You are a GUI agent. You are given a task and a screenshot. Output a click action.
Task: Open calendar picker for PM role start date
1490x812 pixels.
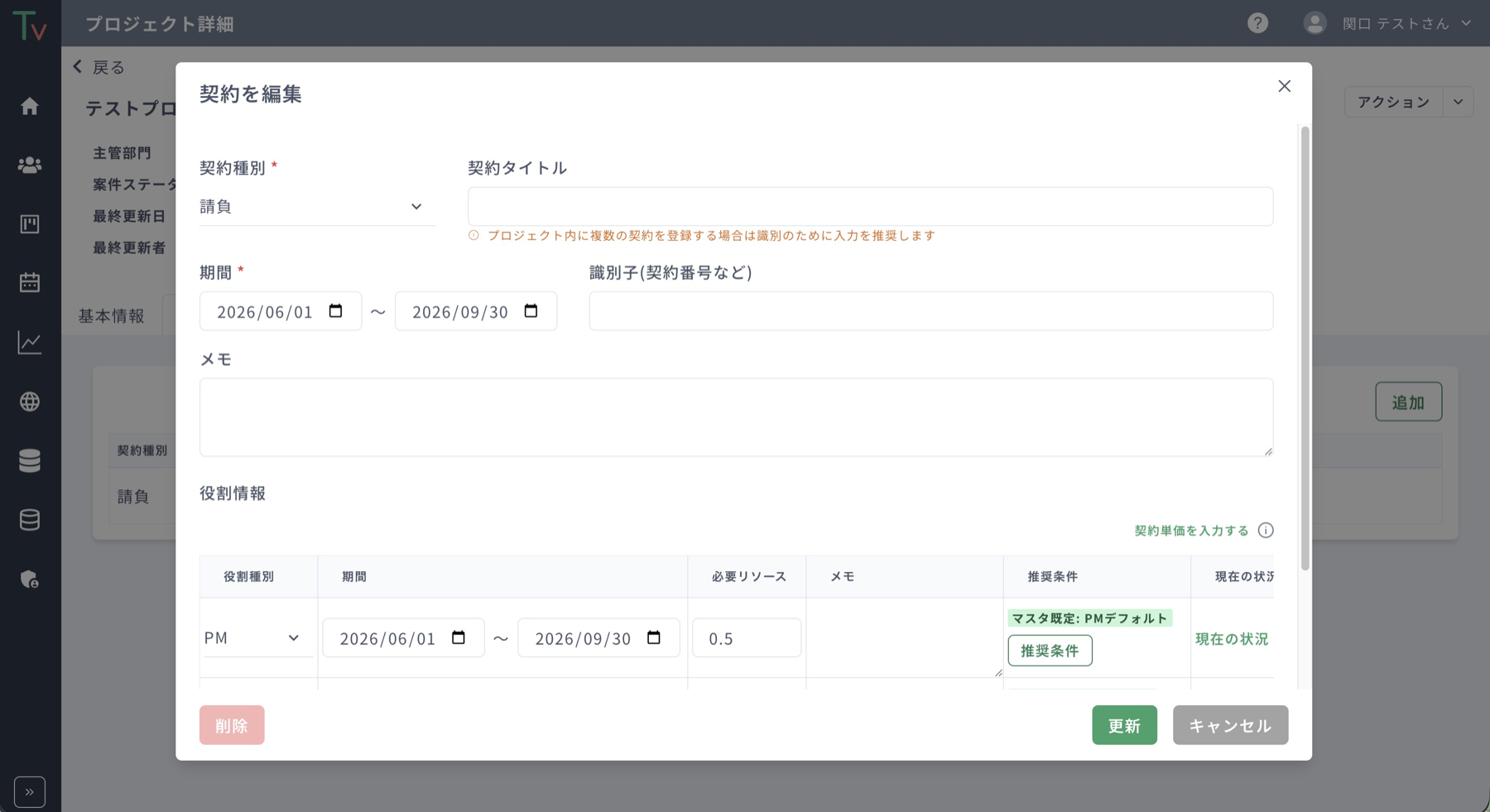458,637
